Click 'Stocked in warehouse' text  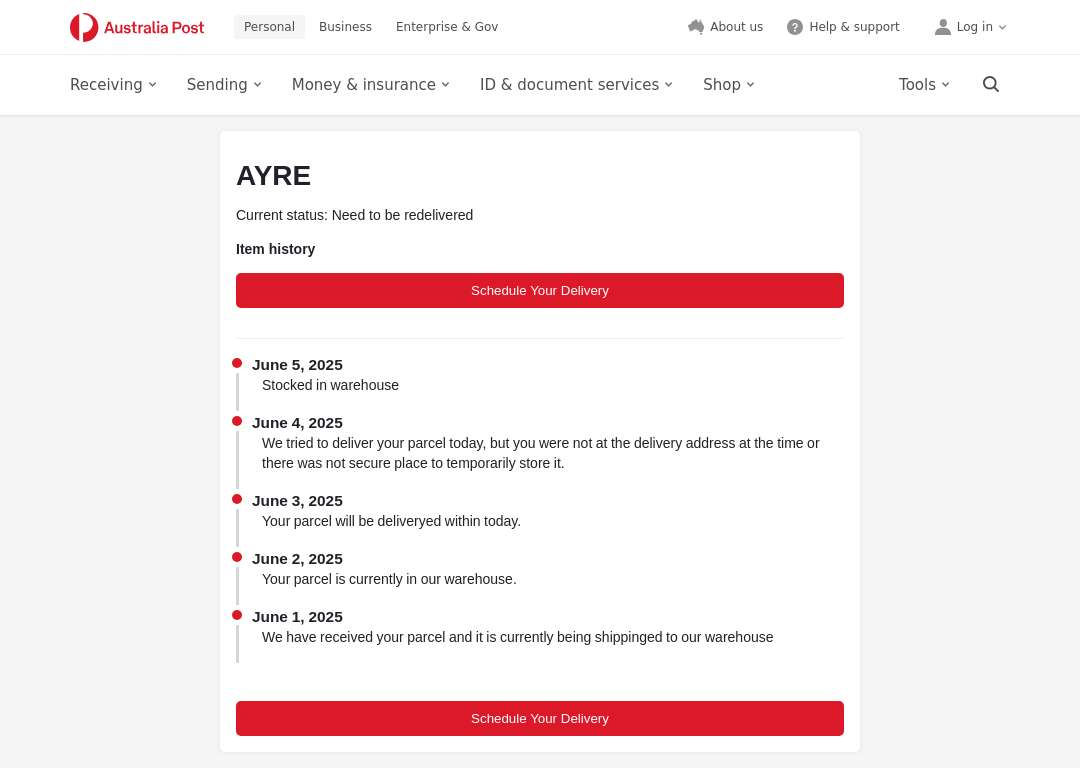[330, 385]
